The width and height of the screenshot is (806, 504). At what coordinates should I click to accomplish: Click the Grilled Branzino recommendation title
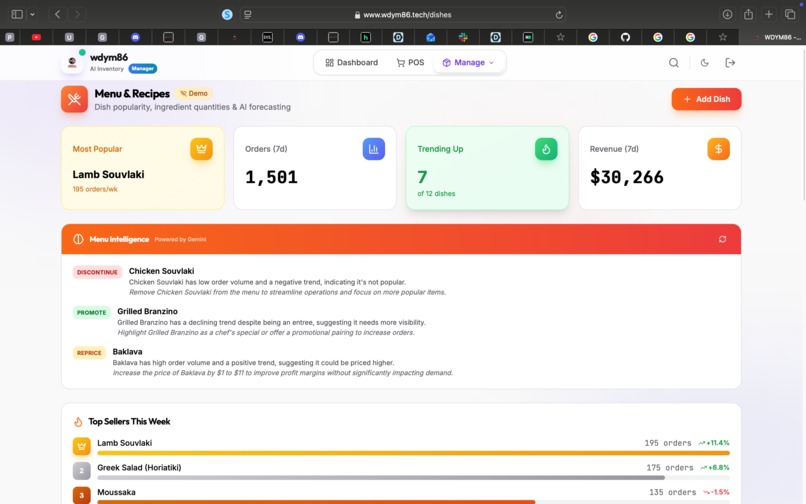148,311
